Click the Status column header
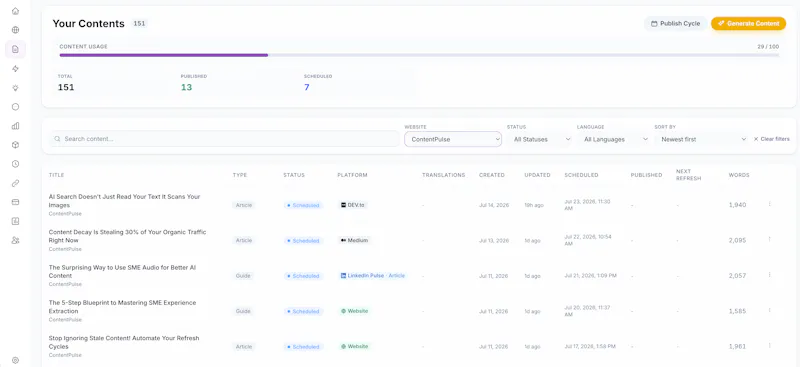The image size is (800, 367). [x=294, y=175]
